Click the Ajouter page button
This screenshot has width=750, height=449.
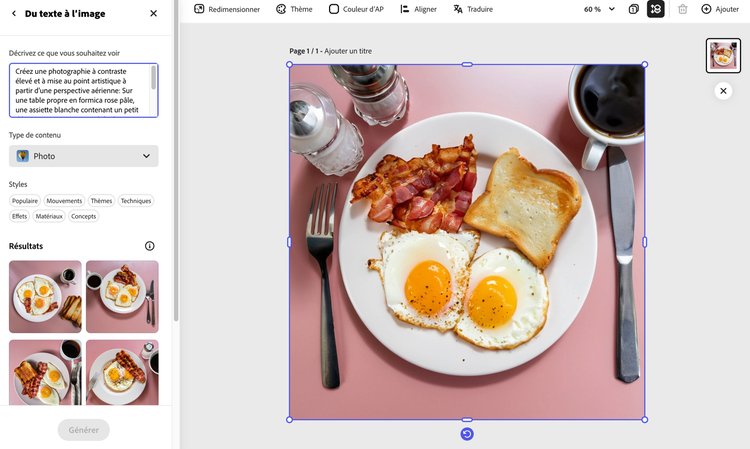(720, 9)
